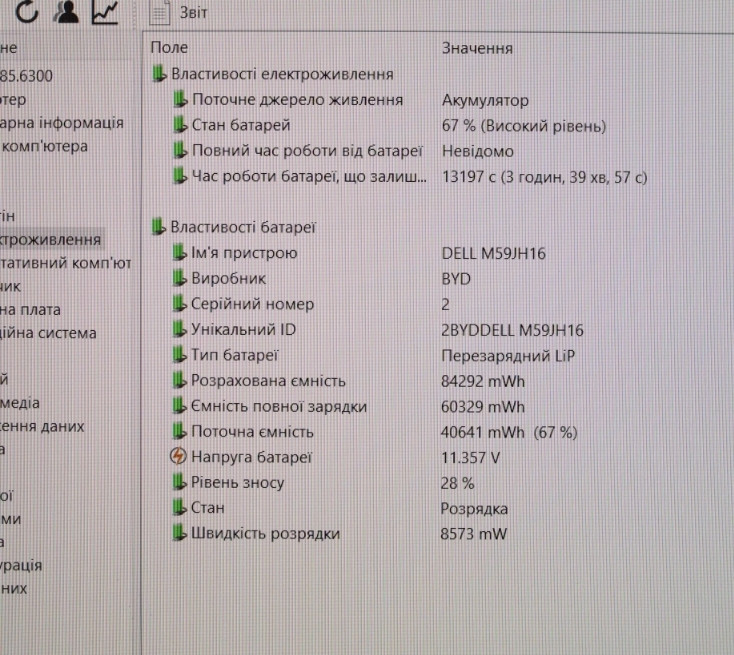
Task: Open the системна плата sidebar item
Action: click(30, 309)
